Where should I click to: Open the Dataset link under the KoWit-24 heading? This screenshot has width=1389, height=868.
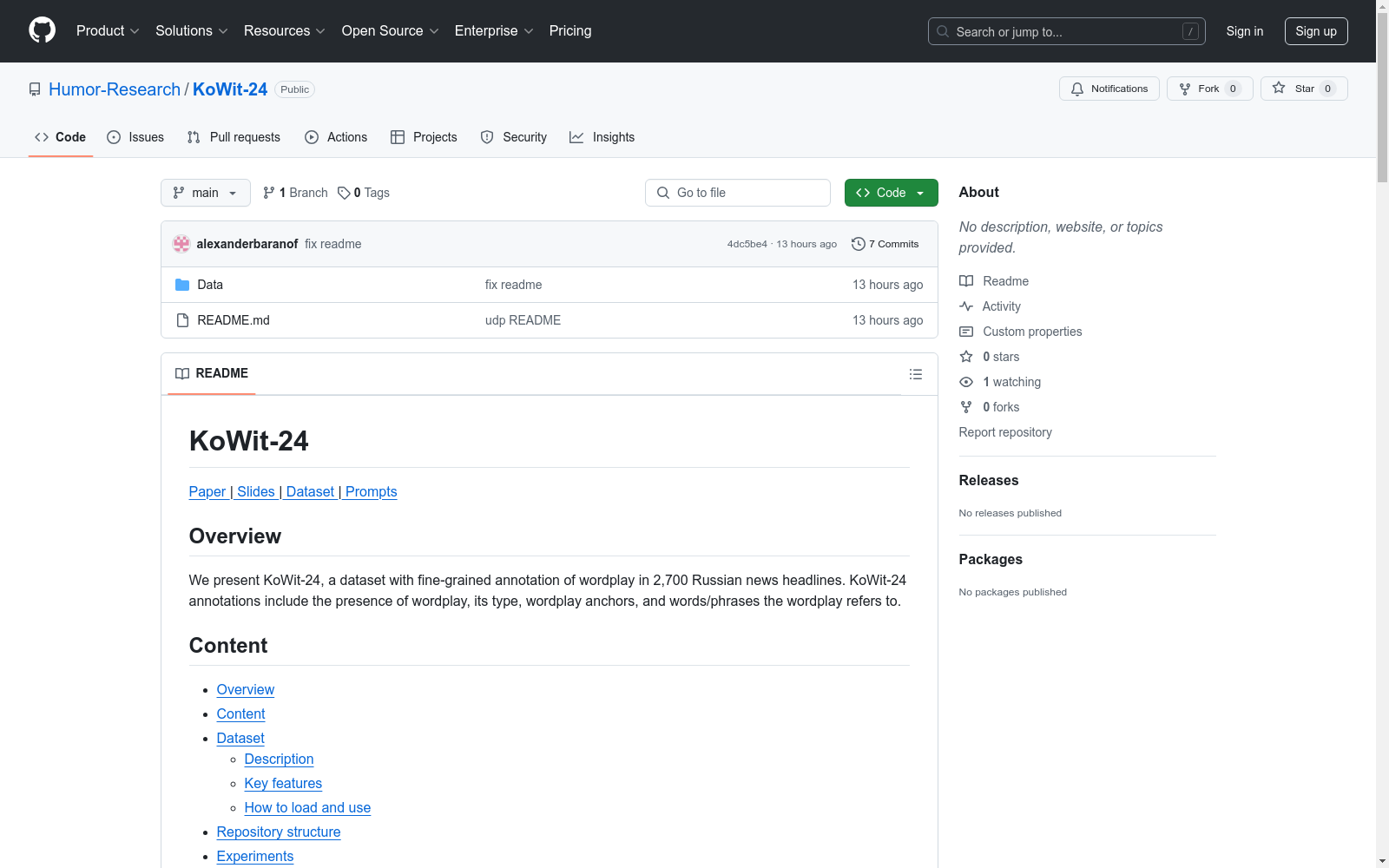pyautogui.click(x=310, y=491)
